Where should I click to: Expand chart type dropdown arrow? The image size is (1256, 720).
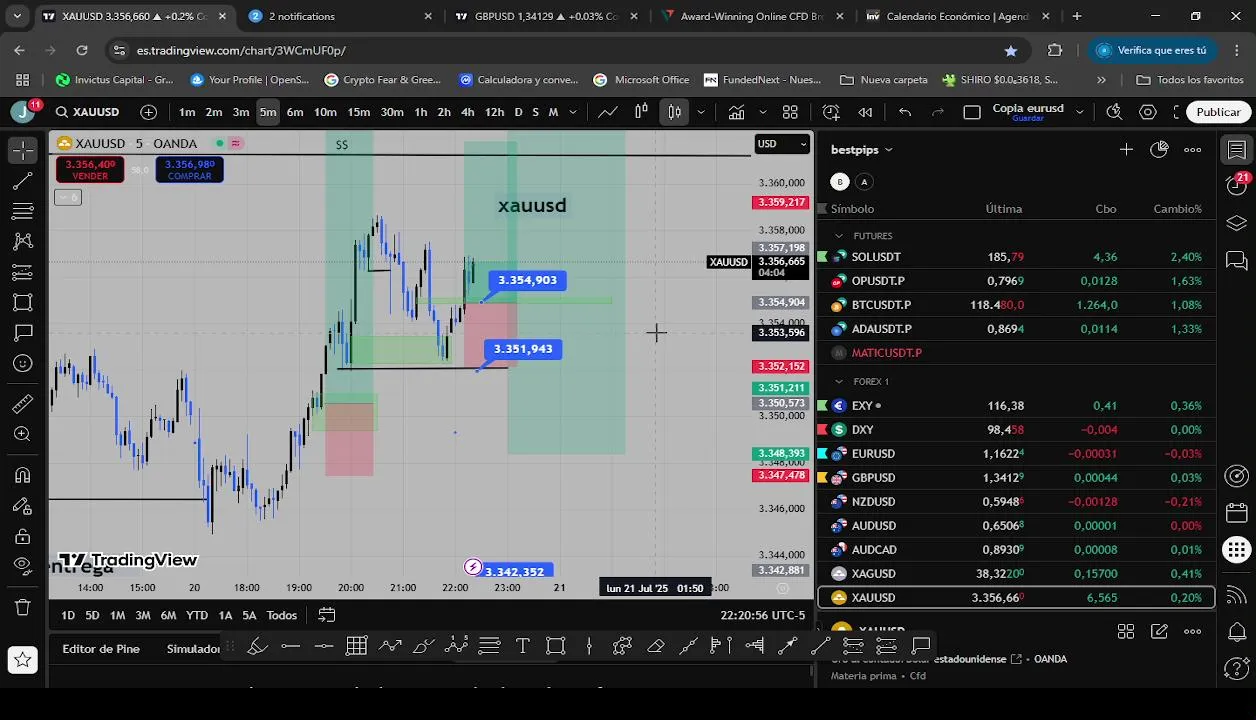(701, 112)
